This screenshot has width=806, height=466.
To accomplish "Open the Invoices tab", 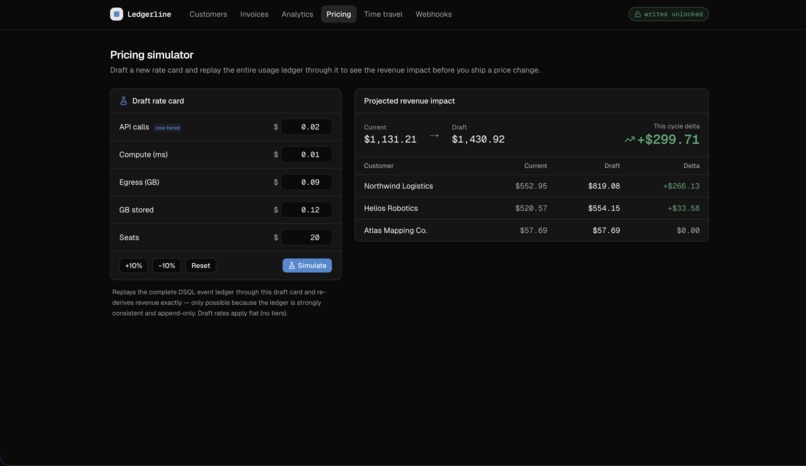I will 254,14.
